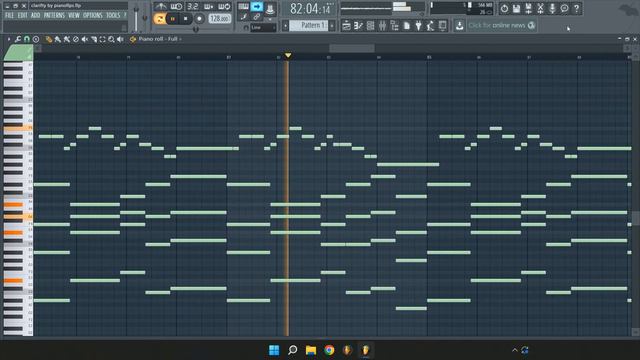640x360 pixels.
Task: Toggle loop recording
Action: click(224, 7)
